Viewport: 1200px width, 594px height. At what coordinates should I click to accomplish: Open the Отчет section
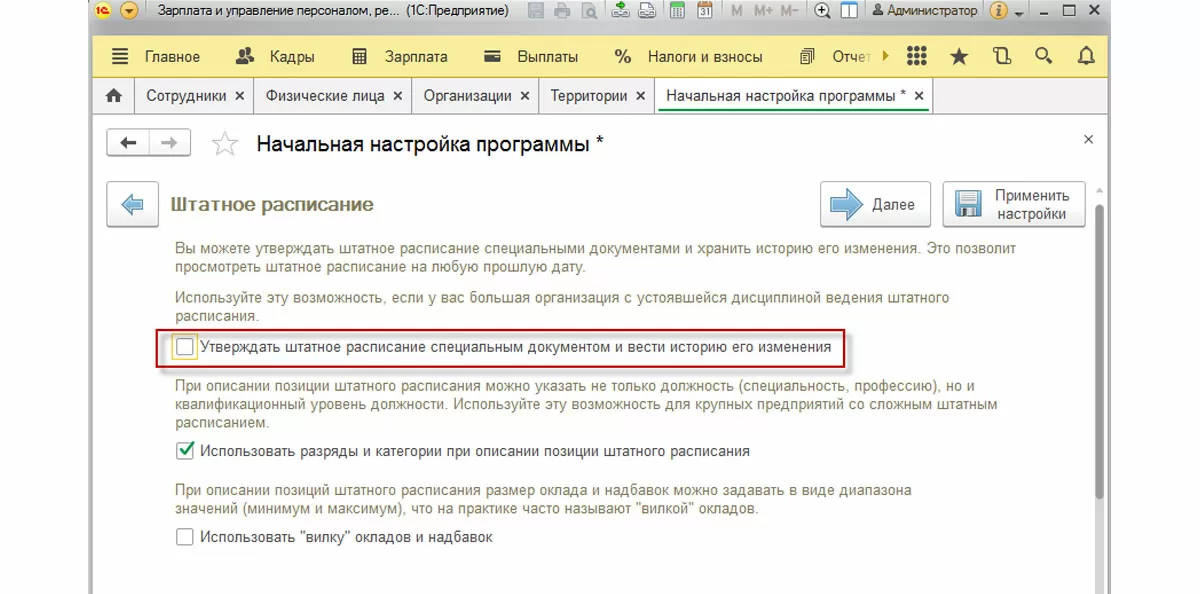836,56
